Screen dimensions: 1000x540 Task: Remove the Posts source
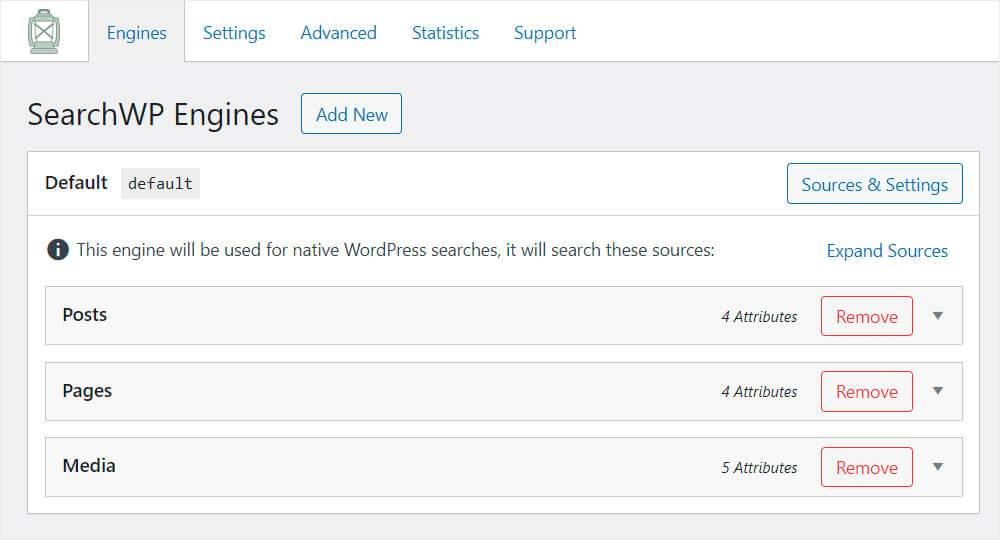(867, 316)
